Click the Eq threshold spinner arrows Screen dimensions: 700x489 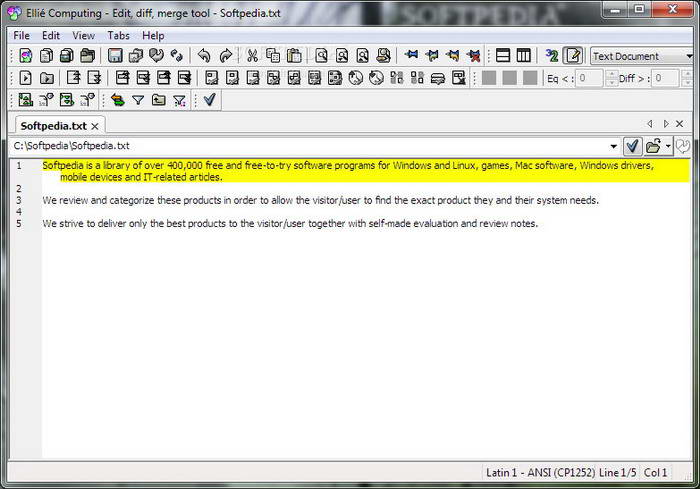coord(612,78)
